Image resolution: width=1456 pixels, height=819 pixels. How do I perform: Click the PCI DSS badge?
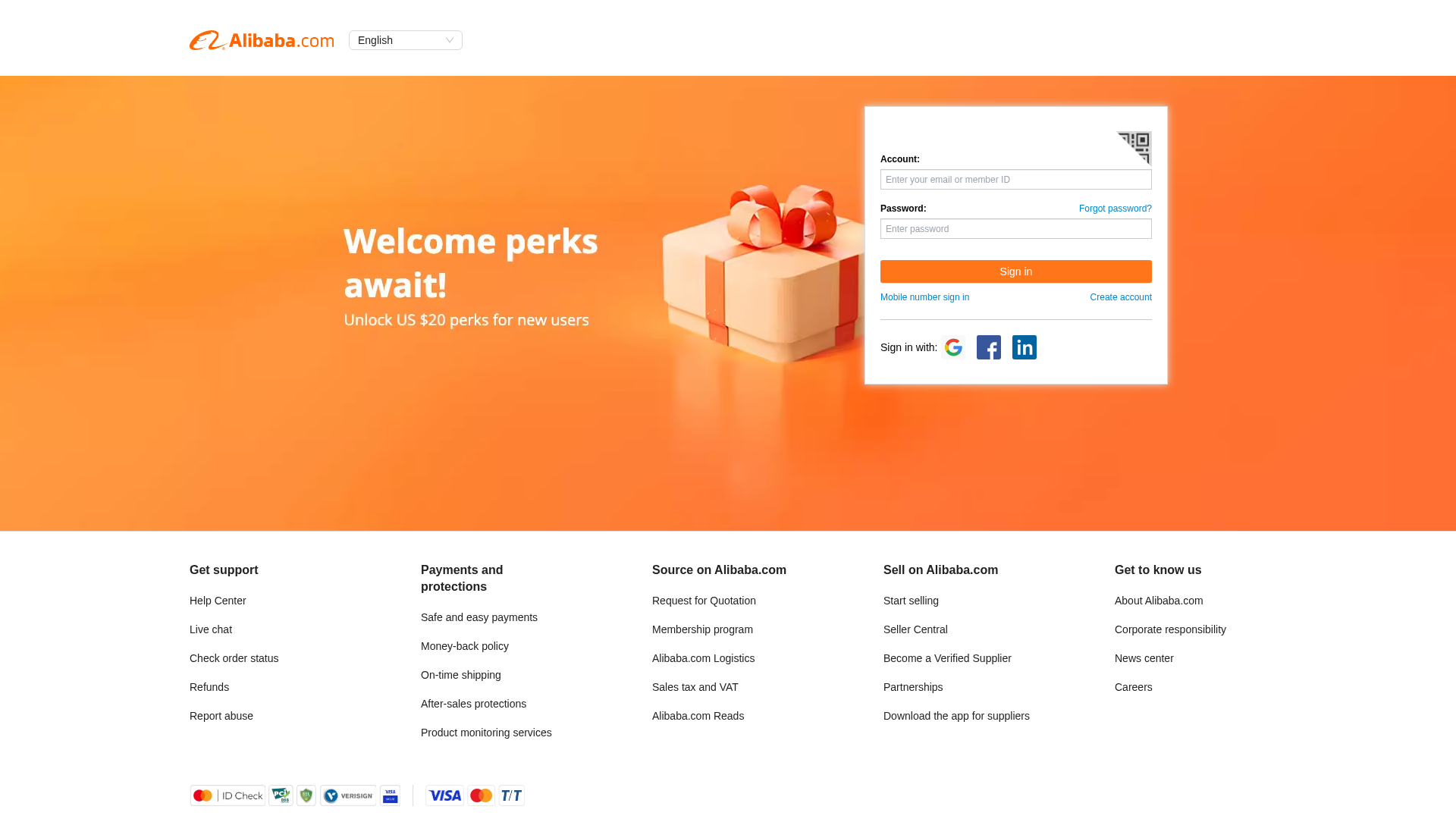pos(281,795)
